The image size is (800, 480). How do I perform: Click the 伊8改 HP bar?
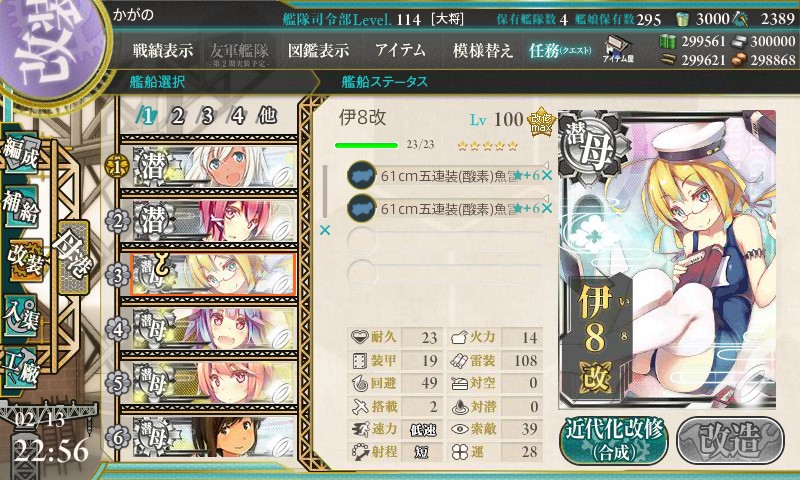point(366,145)
